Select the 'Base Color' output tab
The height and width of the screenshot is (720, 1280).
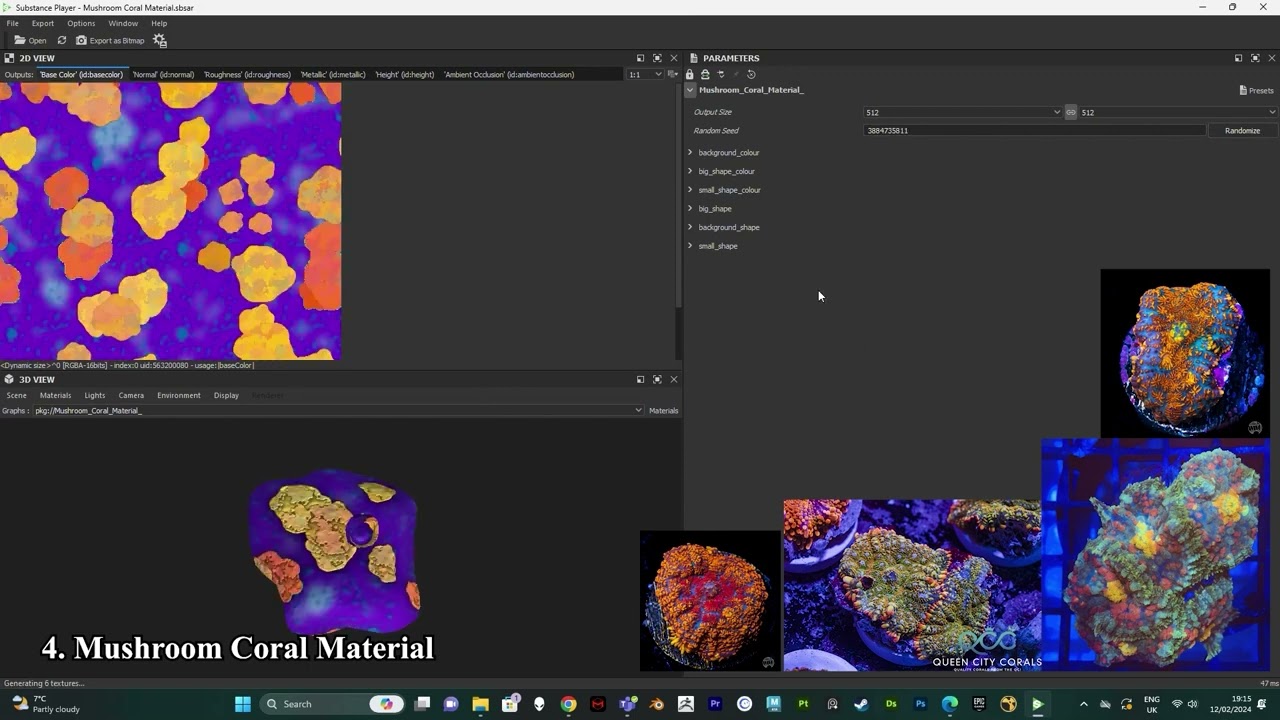tap(81, 74)
